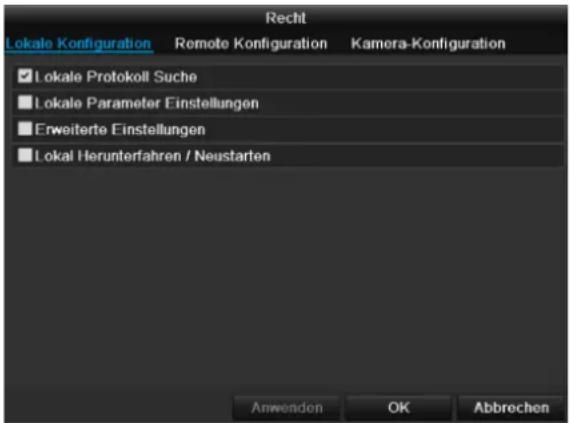This screenshot has height=423, width=570.
Task: Switch to the Remote Konfiguration tab
Action: point(251,44)
